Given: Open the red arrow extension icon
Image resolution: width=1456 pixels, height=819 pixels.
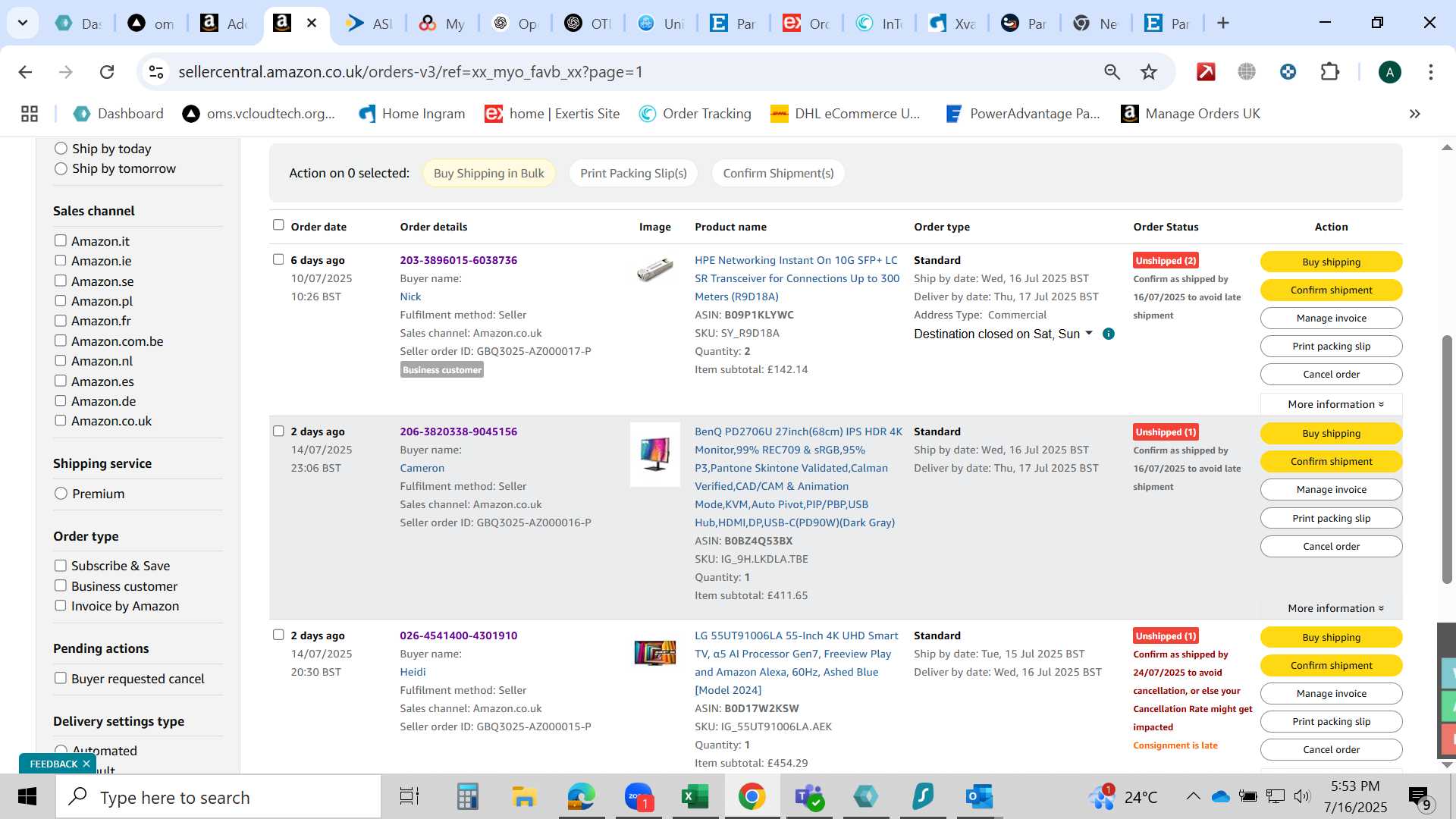Looking at the screenshot, I should click(1206, 72).
